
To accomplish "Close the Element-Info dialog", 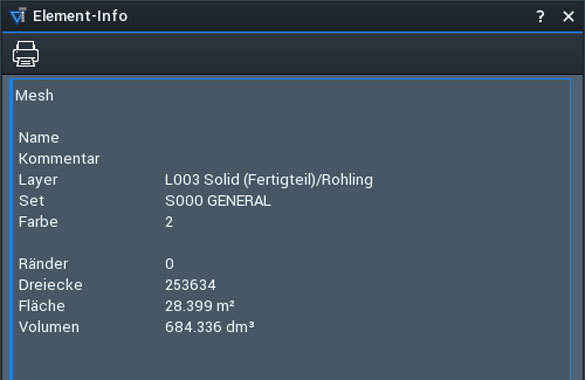I will (x=568, y=16).
